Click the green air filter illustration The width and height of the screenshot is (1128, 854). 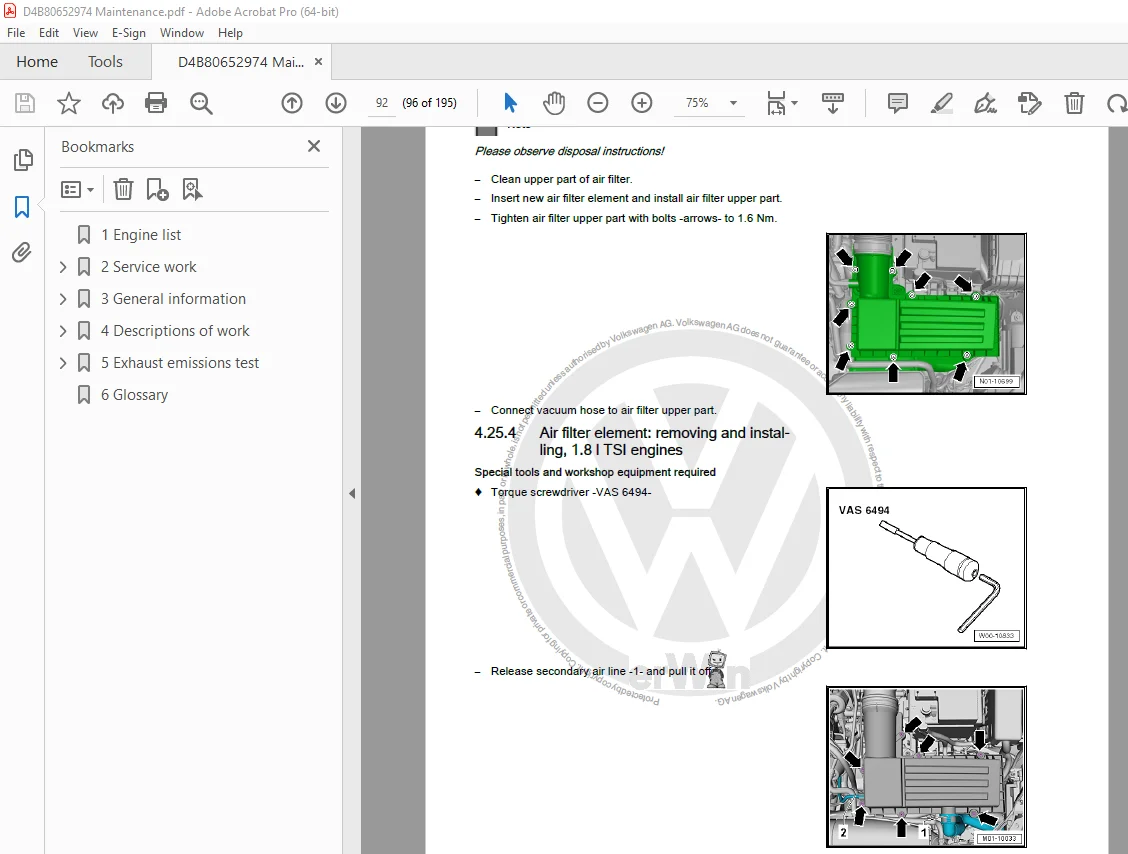[x=926, y=314]
